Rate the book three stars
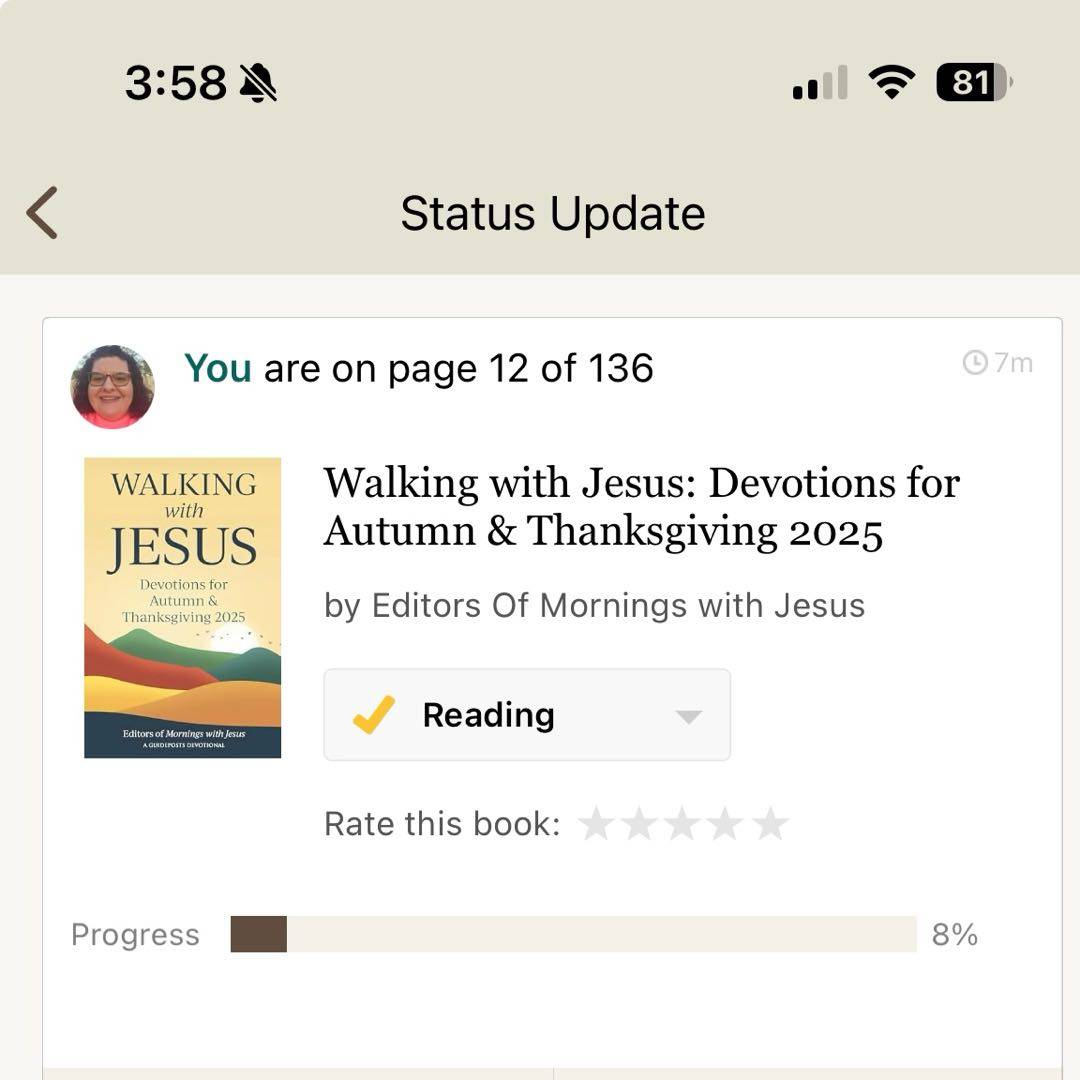The image size is (1080, 1080). (x=683, y=824)
